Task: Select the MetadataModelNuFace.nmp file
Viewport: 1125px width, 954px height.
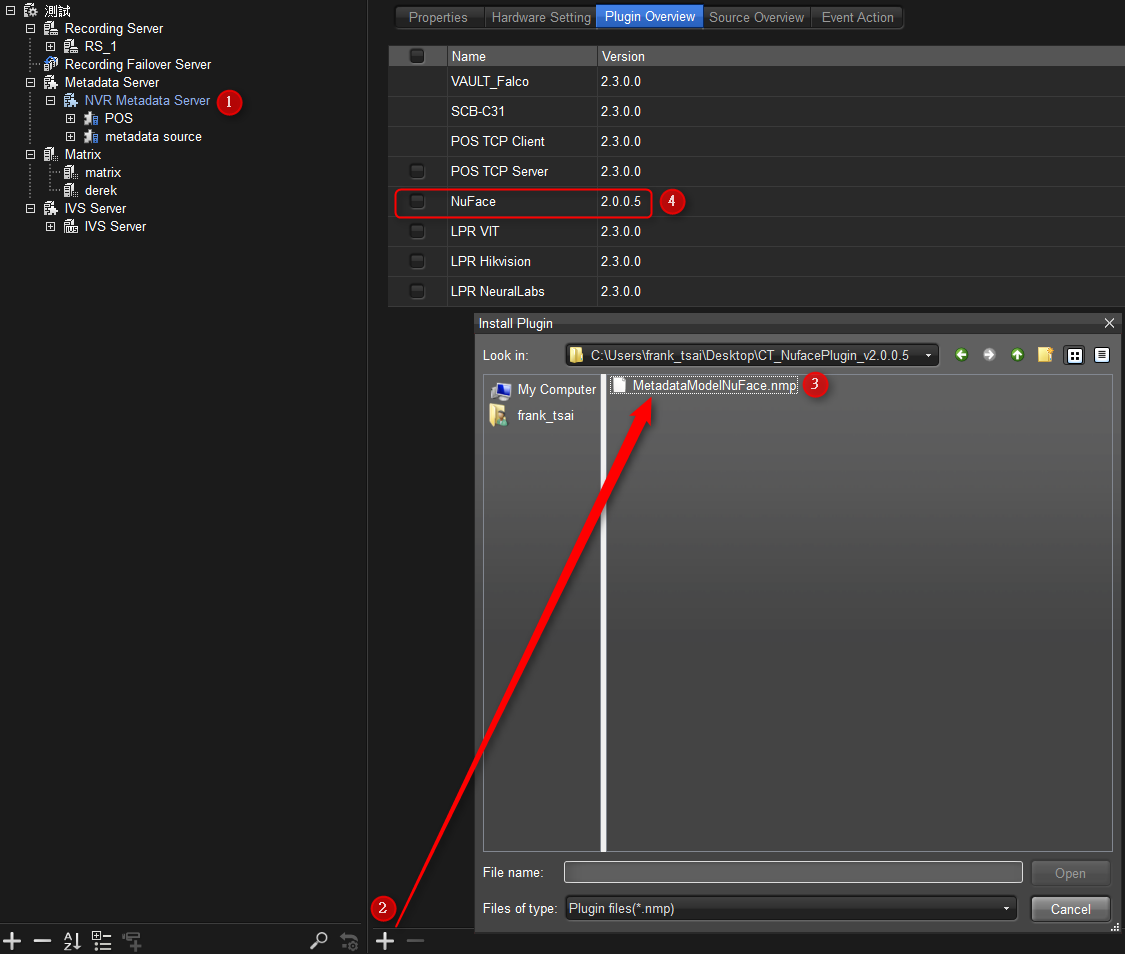Action: coord(714,385)
